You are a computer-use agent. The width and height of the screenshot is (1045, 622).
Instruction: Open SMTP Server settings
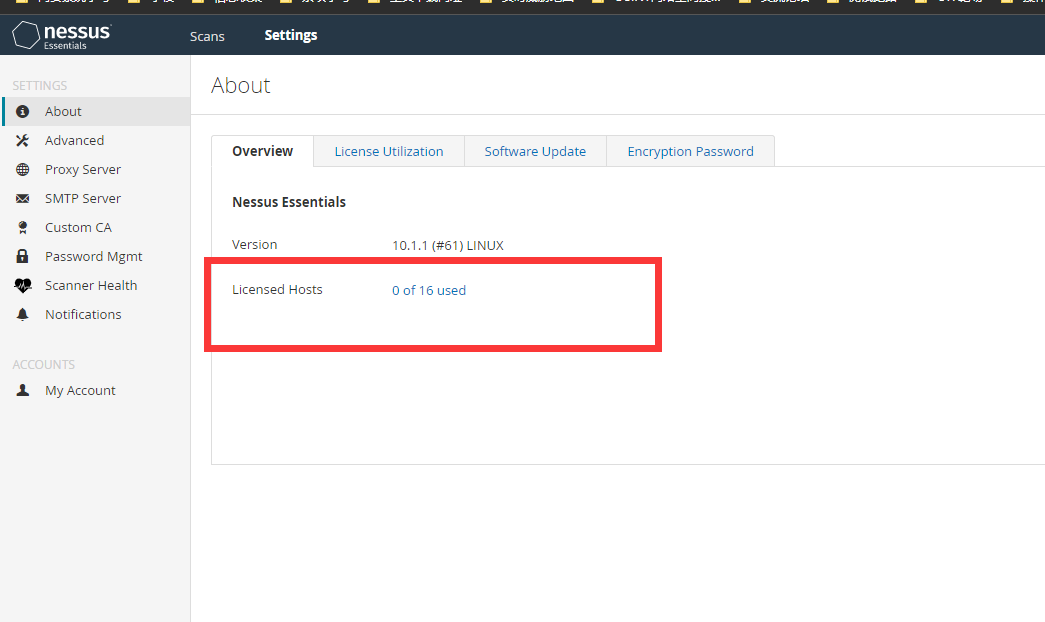pyautogui.click(x=83, y=199)
